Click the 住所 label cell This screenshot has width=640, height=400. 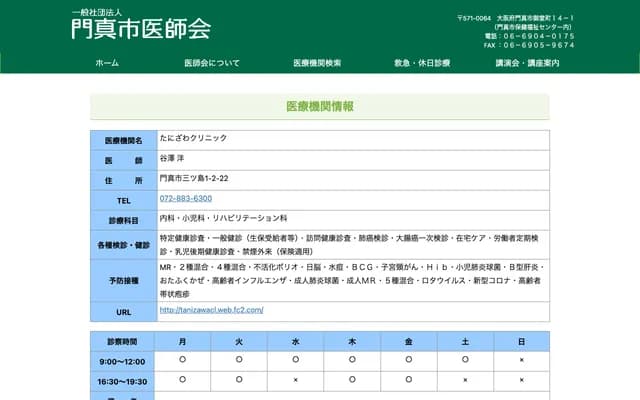124,180
